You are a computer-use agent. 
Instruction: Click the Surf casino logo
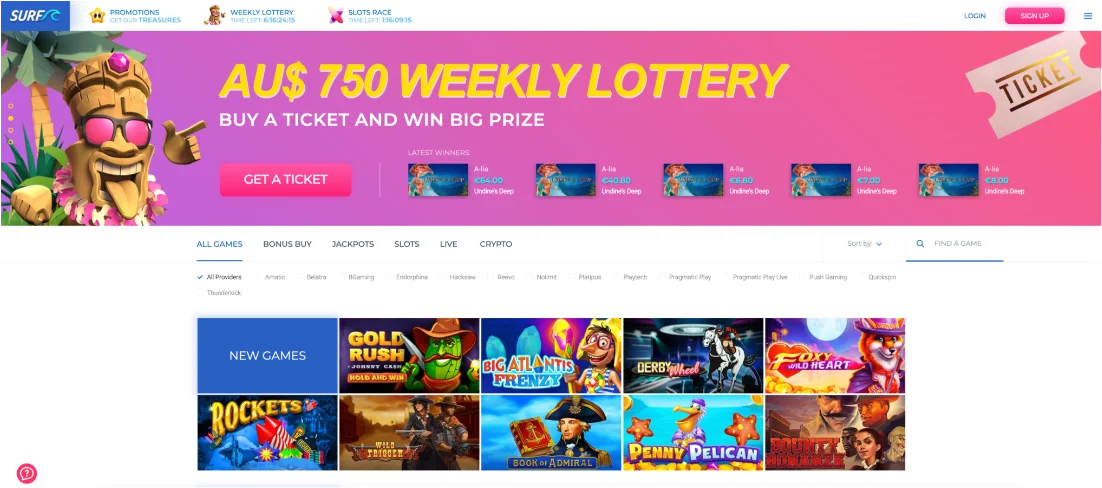tap(35, 15)
